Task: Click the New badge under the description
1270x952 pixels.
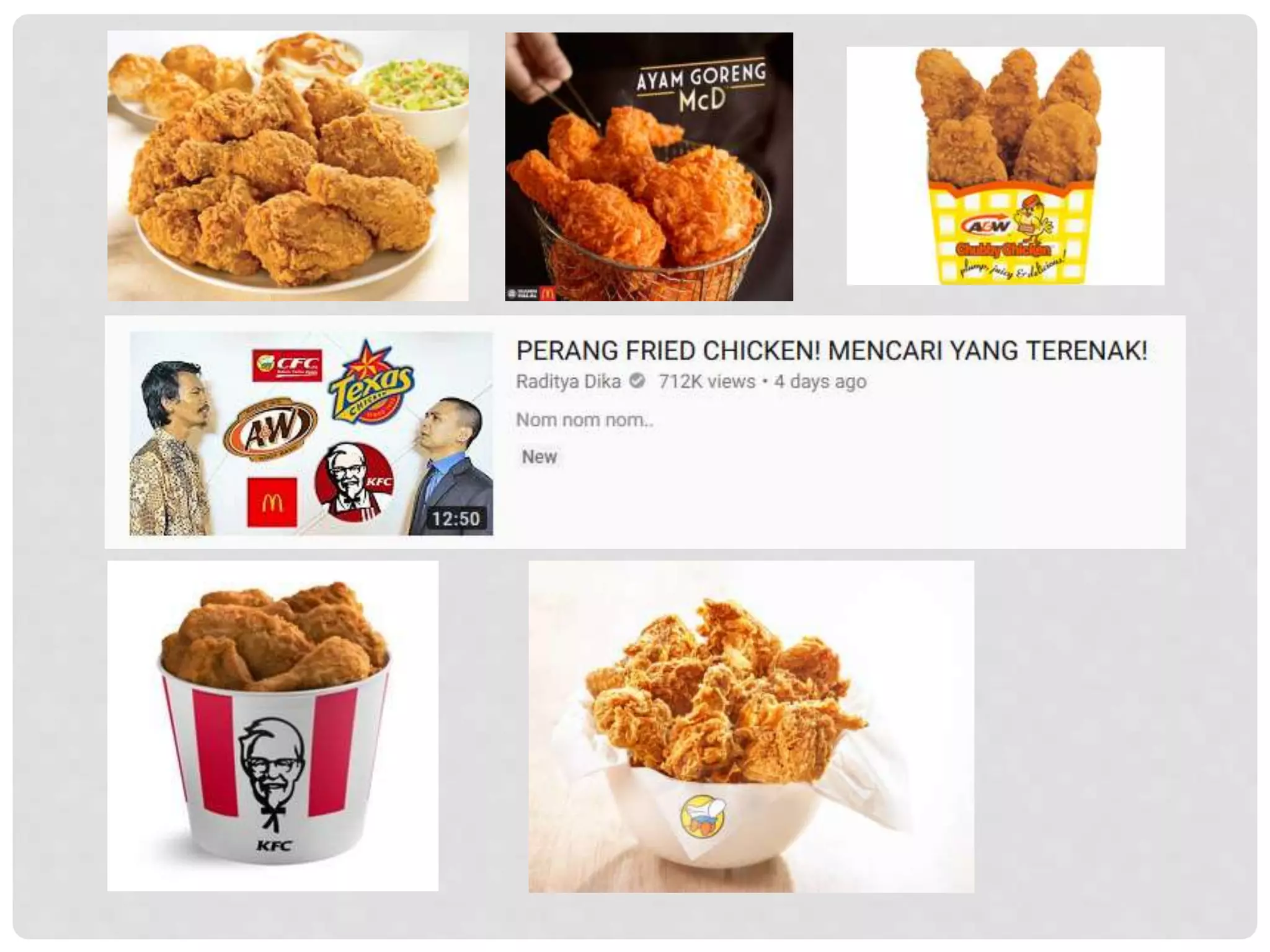Action: [x=539, y=457]
